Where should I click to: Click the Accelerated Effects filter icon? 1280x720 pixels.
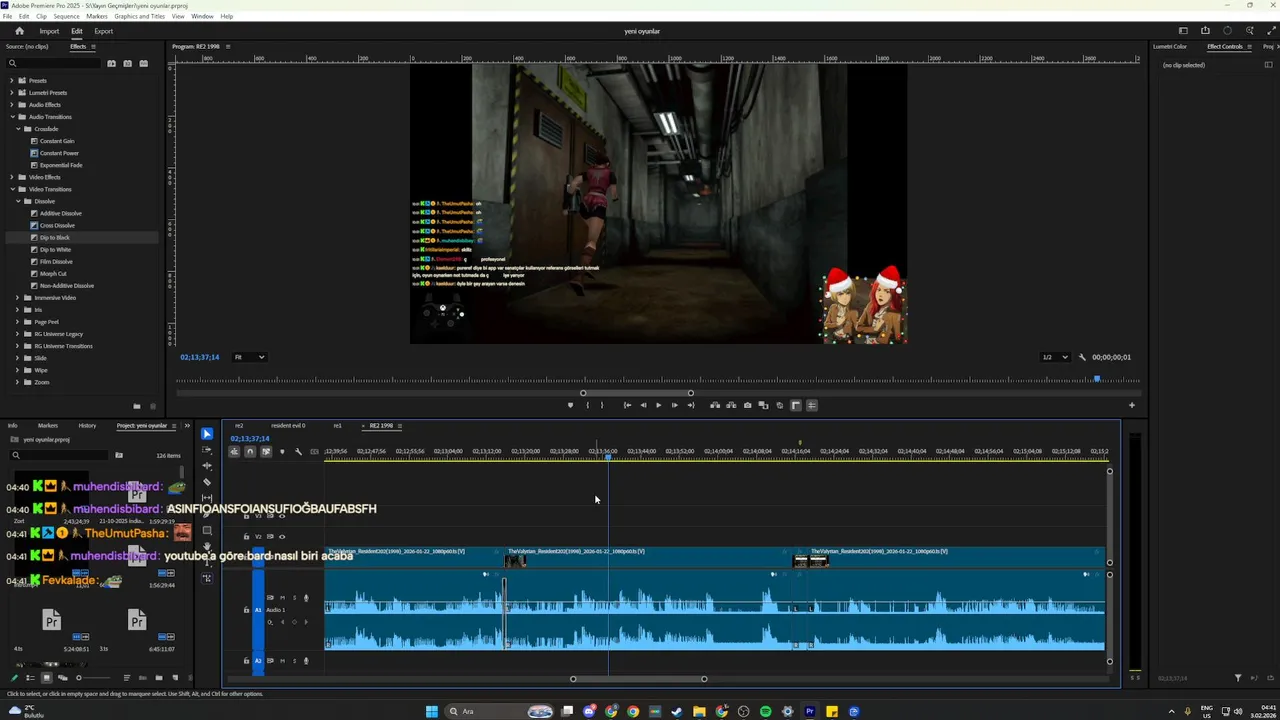click(x=111, y=63)
